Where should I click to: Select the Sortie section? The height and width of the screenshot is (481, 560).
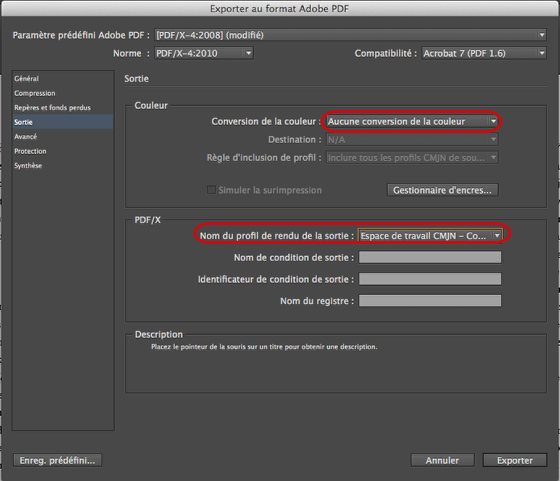62,122
